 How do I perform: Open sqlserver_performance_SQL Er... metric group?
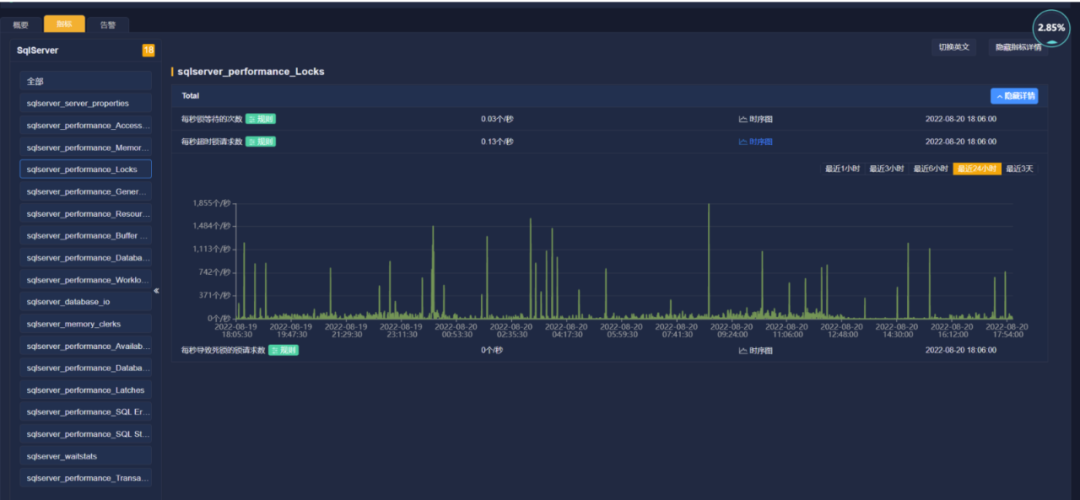coord(85,412)
